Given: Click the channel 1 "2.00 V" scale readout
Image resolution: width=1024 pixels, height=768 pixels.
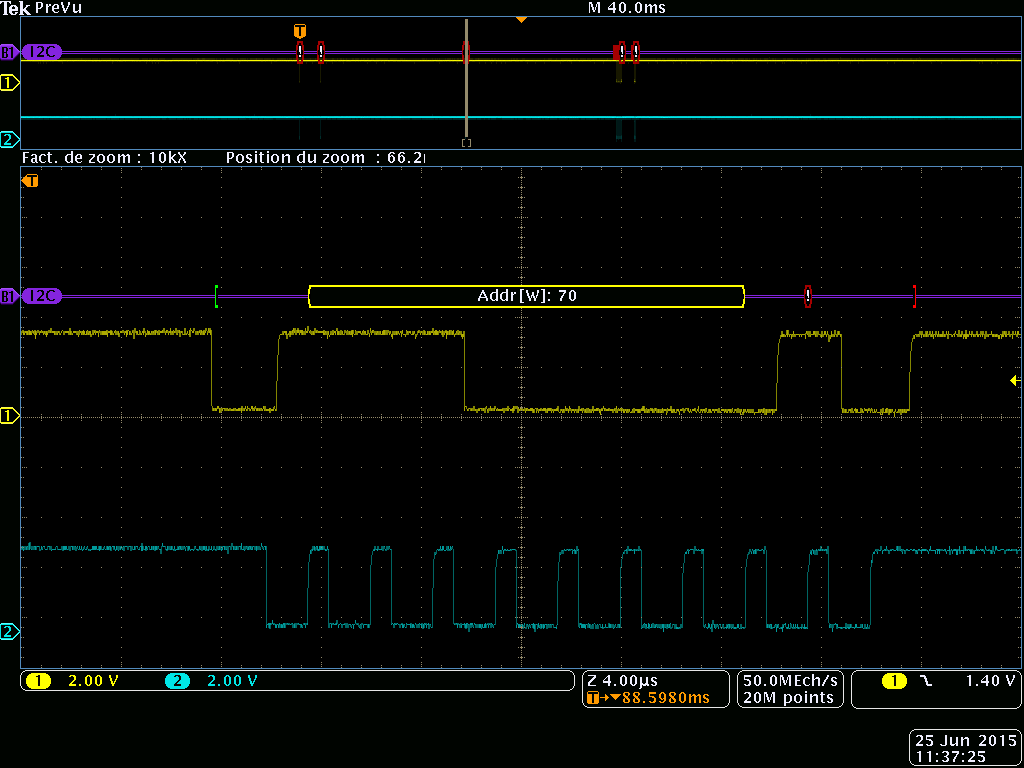Looking at the screenshot, I should [x=93, y=681].
